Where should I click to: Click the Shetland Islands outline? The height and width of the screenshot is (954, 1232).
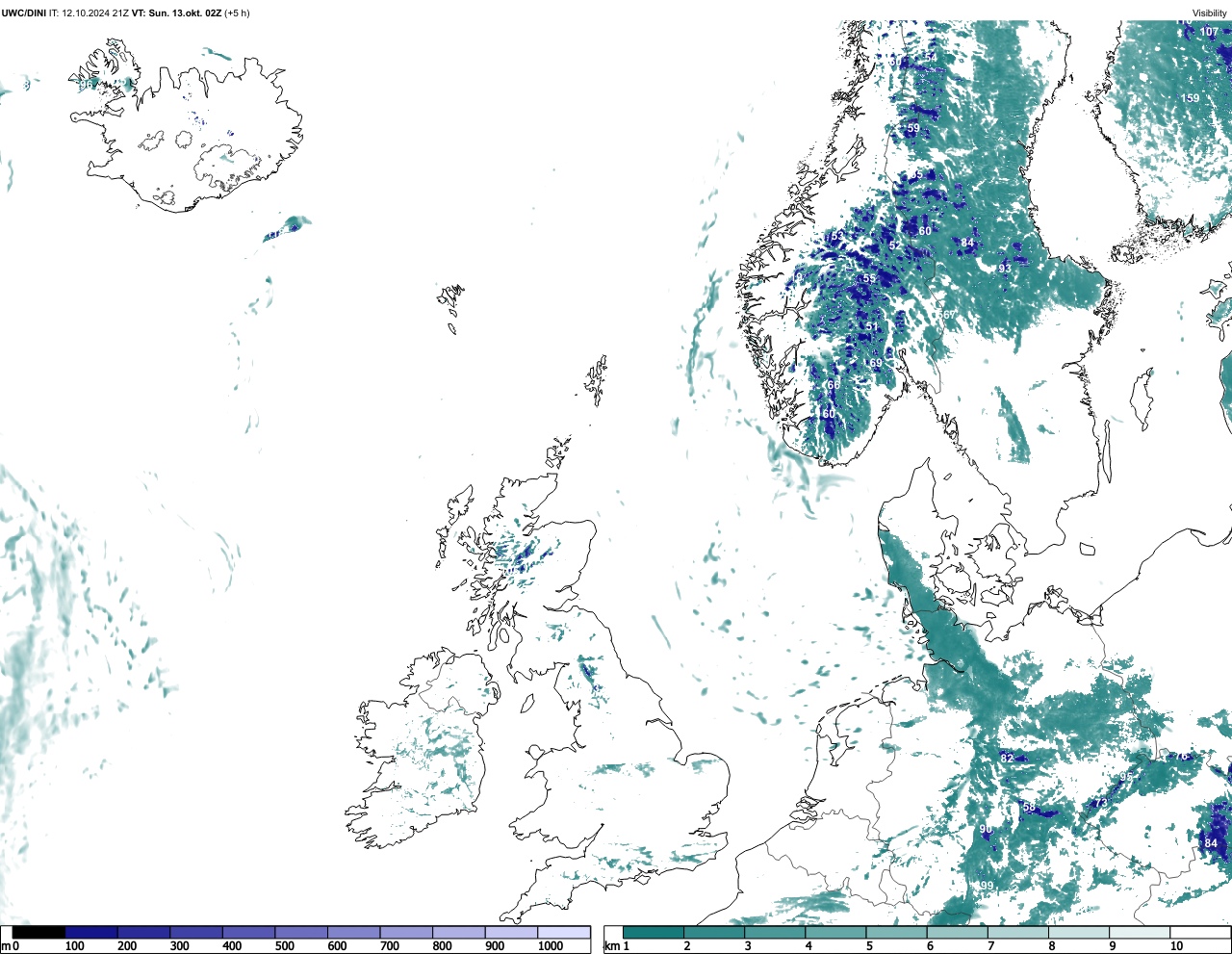click(597, 381)
